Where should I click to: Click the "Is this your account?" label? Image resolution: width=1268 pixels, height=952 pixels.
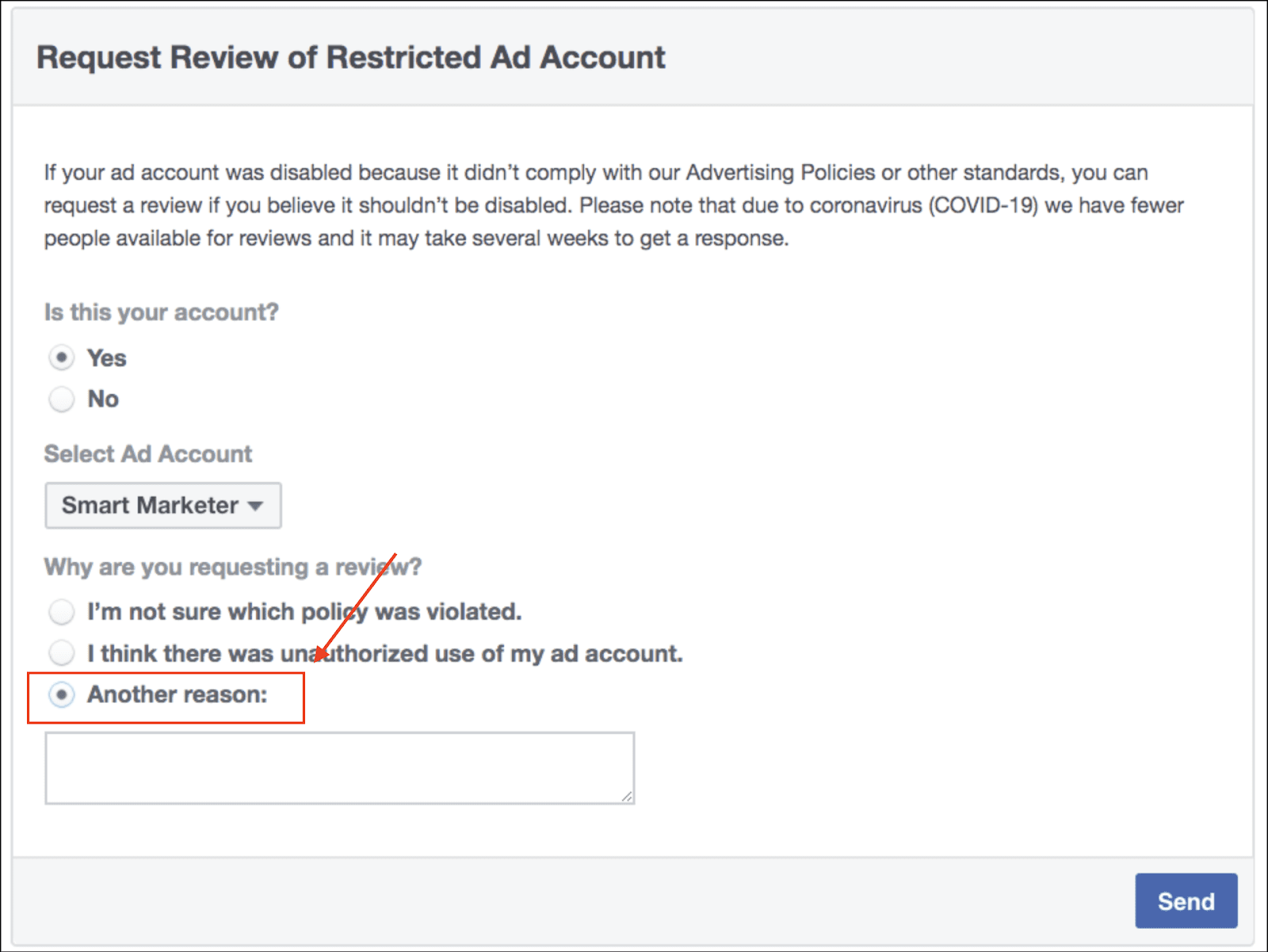[161, 312]
